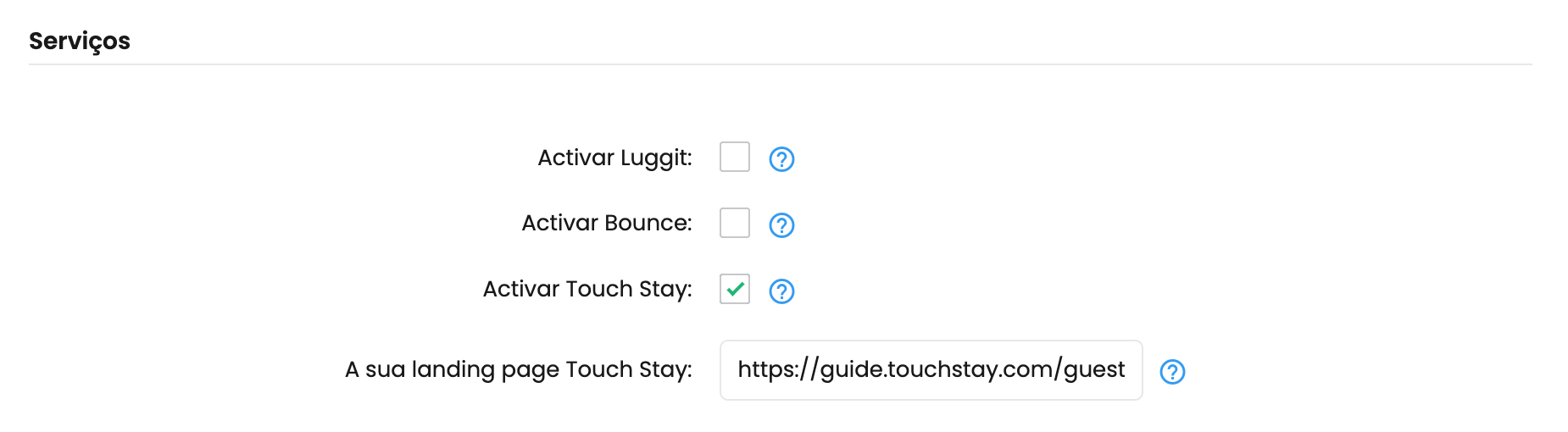
Task: Click the green check mark for Touch Stay
Action: pyautogui.click(x=736, y=289)
